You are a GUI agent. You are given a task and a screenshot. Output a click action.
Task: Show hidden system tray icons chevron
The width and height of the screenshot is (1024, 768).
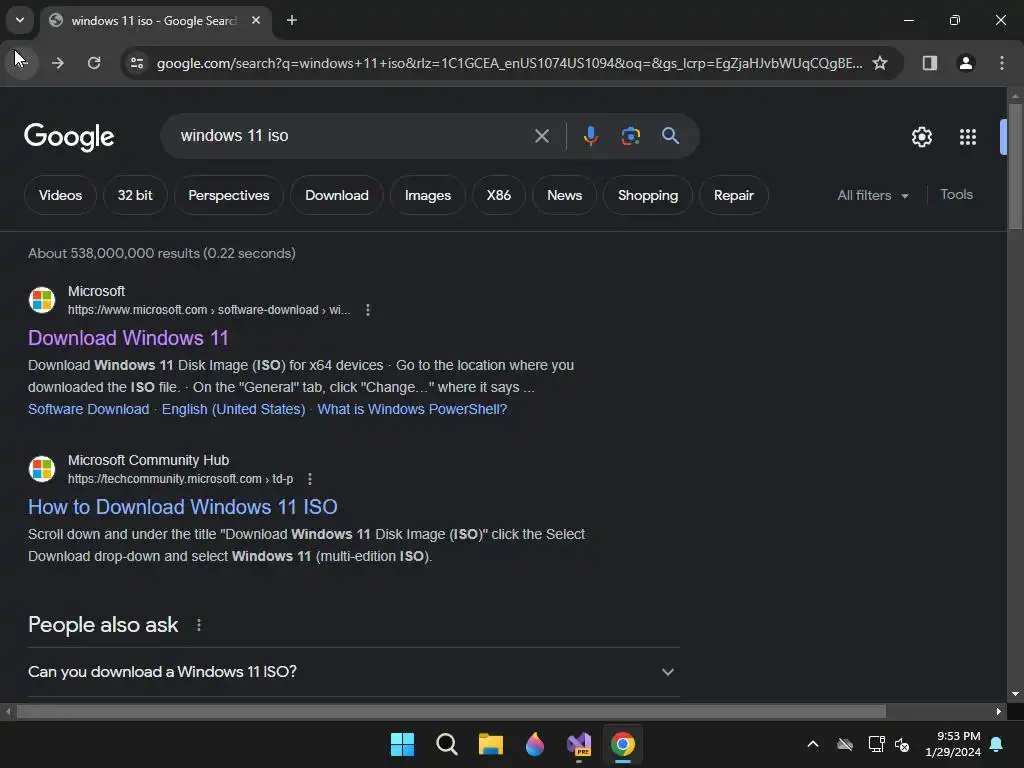coord(812,744)
